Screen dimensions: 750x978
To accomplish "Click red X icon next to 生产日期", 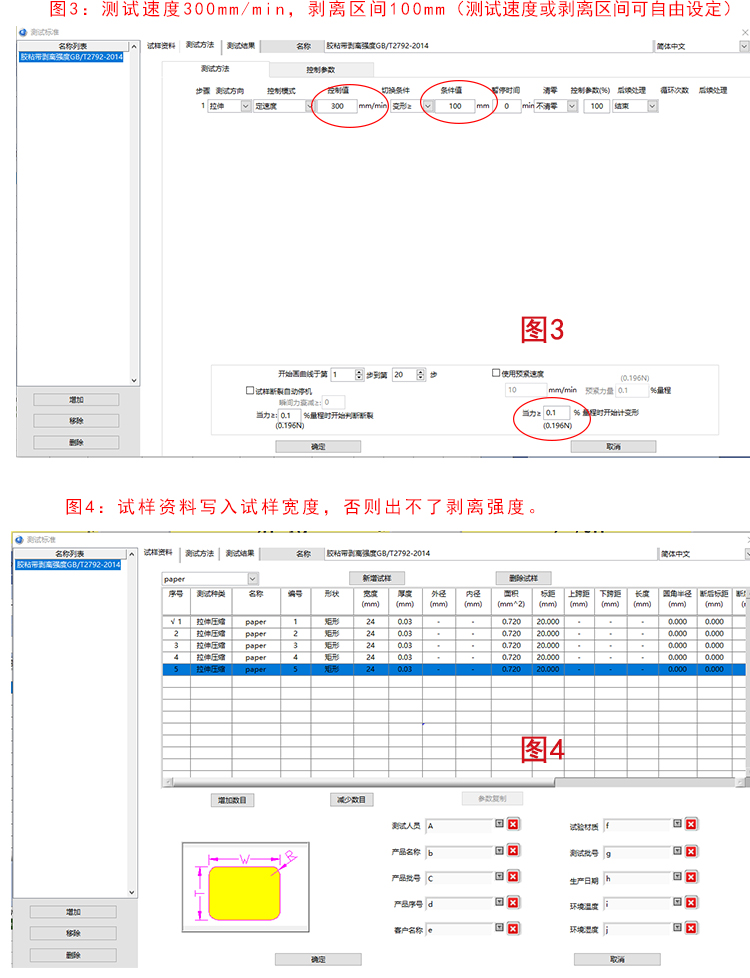I will tap(691, 879).
